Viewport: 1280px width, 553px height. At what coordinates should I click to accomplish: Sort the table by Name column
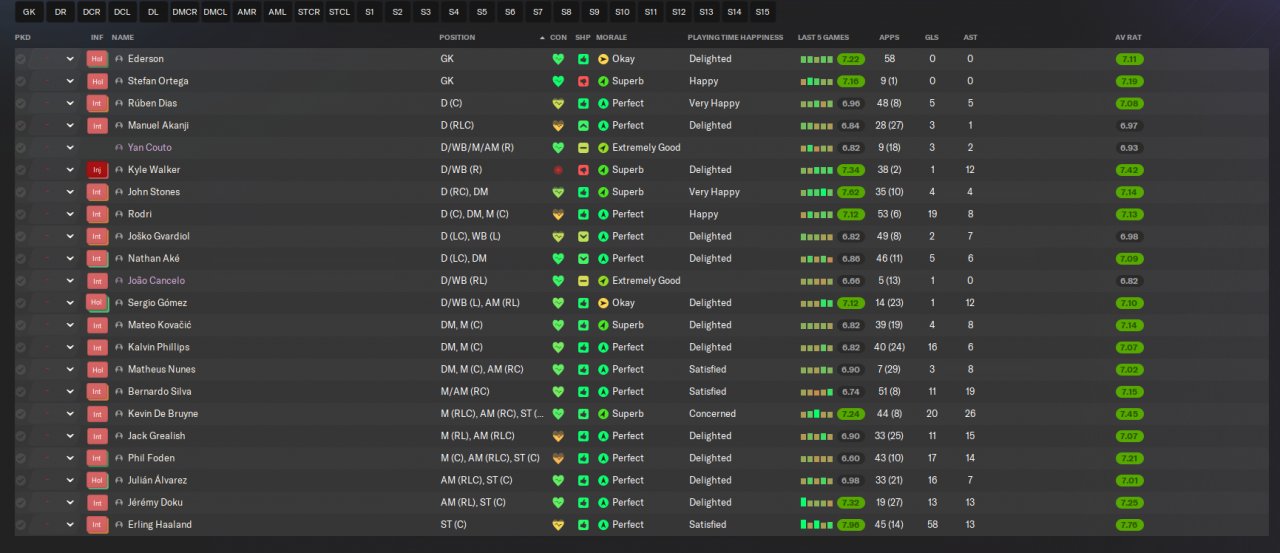click(123, 37)
